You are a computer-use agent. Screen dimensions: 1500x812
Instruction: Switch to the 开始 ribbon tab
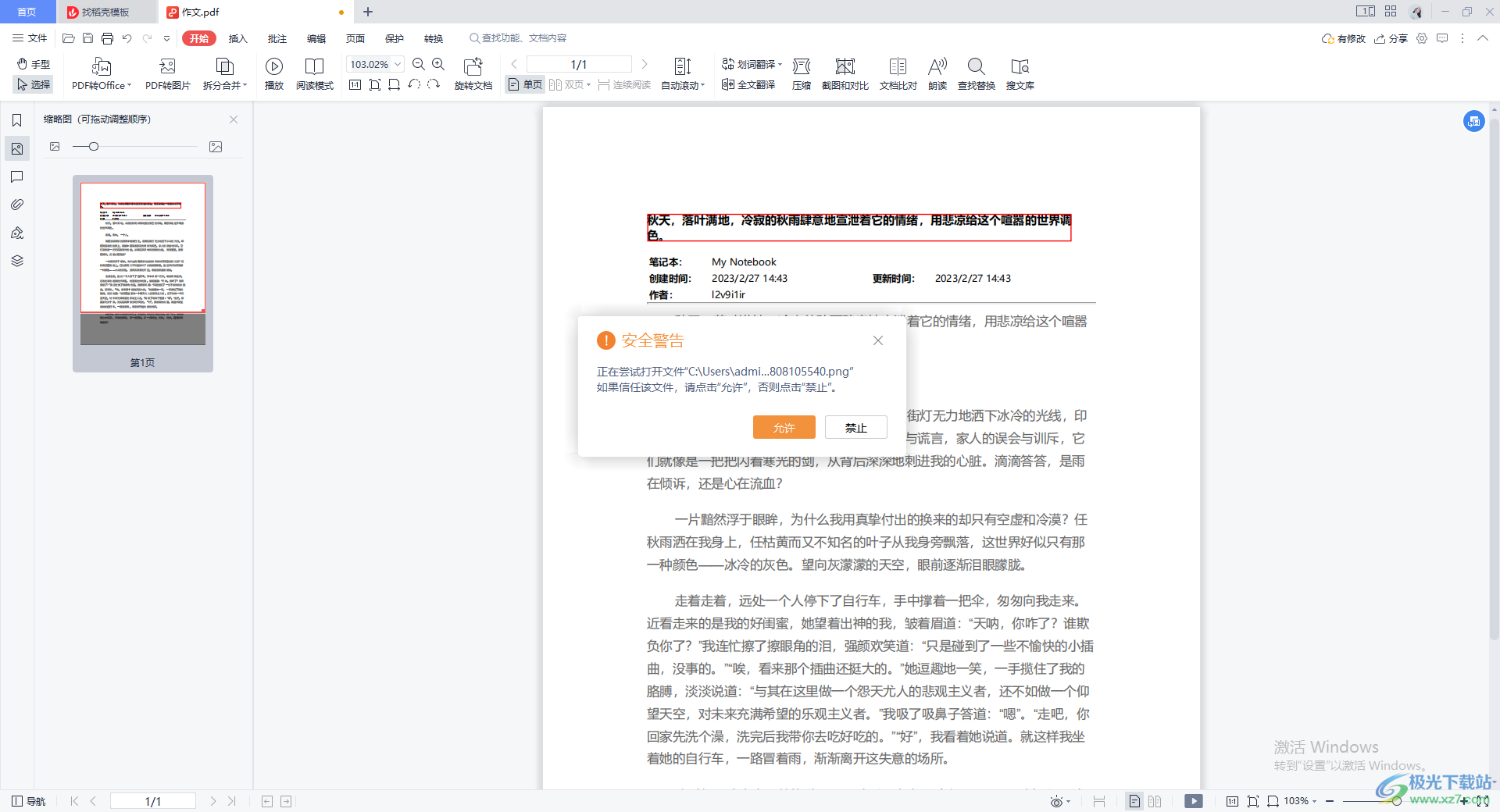(x=199, y=38)
